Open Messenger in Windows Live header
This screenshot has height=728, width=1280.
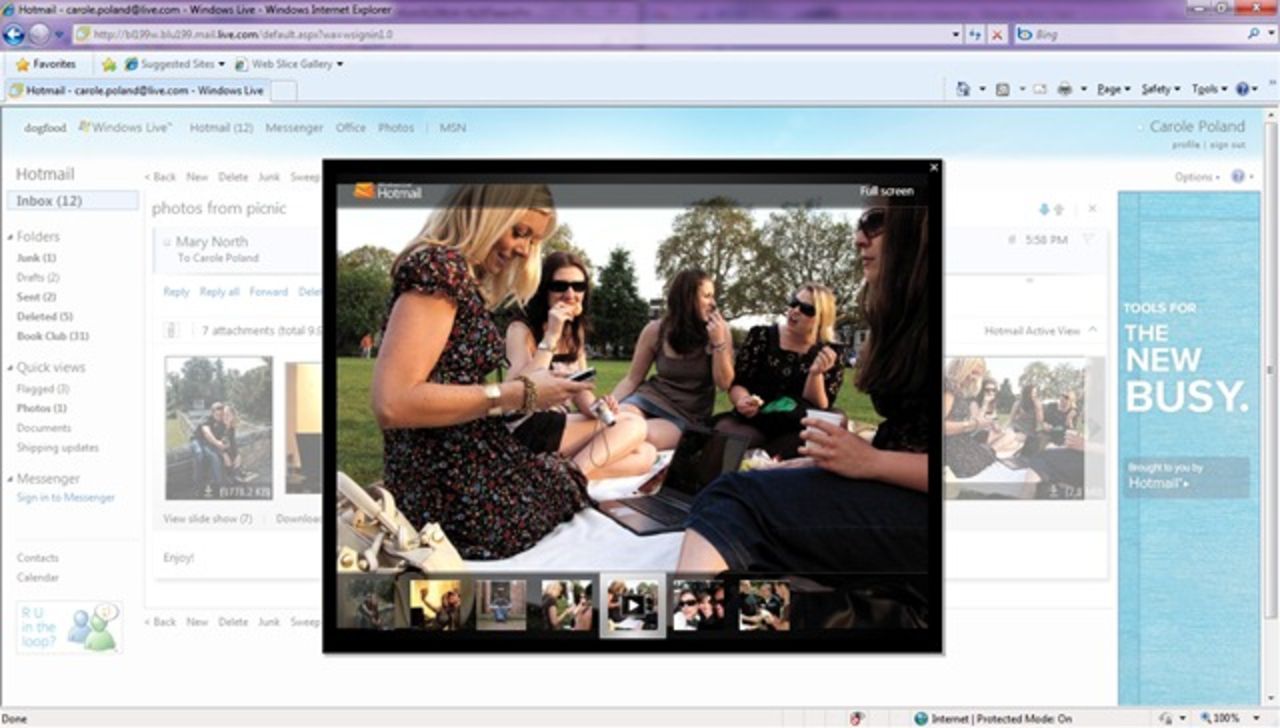(294, 128)
